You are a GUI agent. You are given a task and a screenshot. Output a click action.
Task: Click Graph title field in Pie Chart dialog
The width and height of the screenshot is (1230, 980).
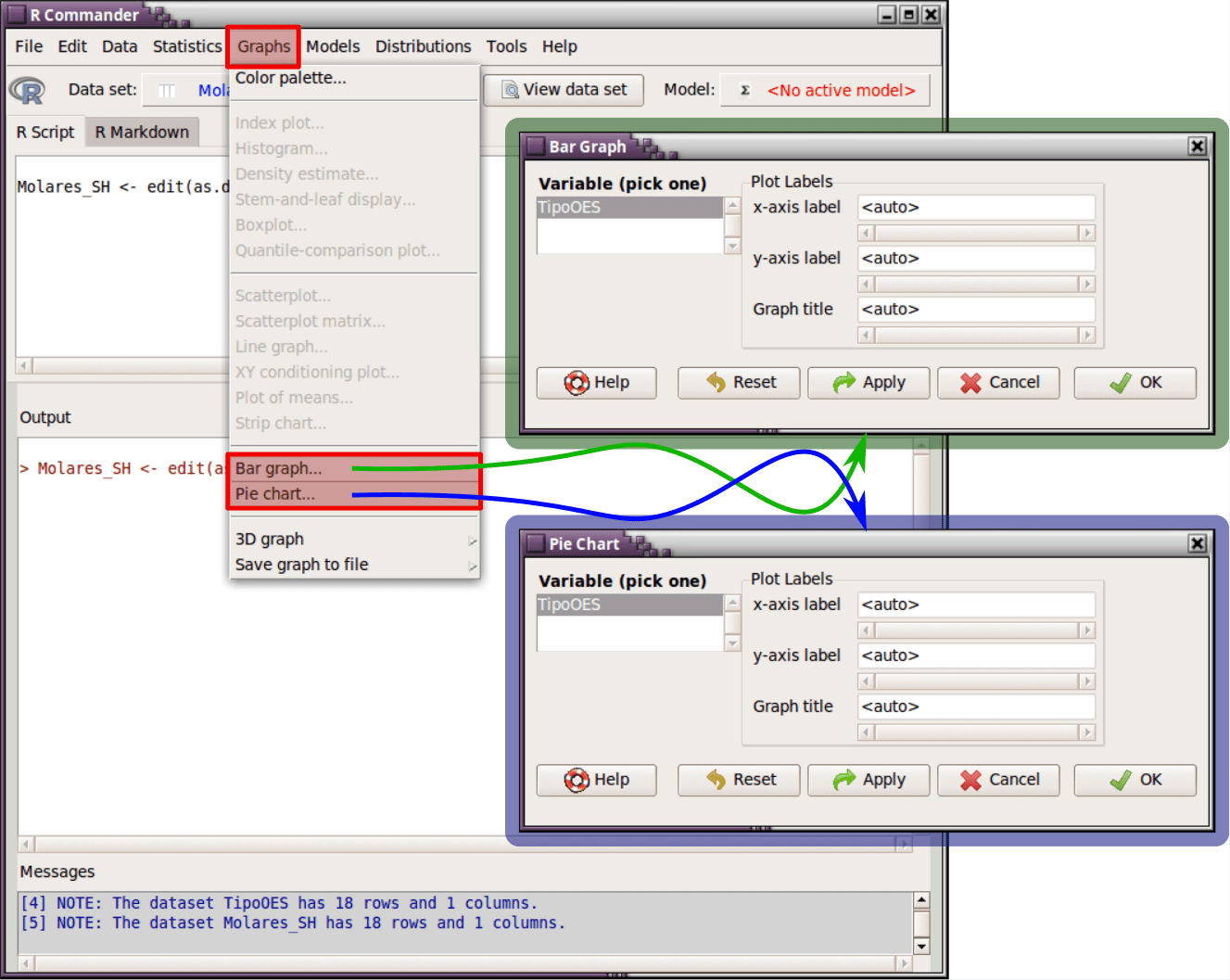[x=976, y=706]
